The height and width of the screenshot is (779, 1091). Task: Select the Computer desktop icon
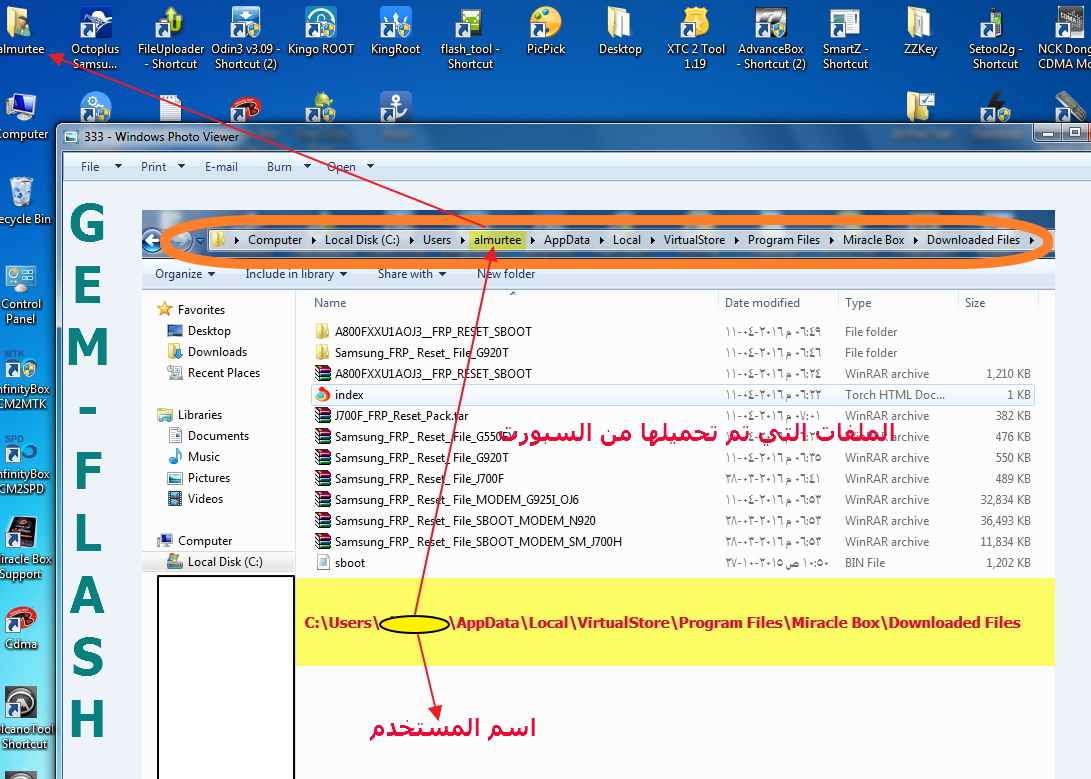click(21, 115)
